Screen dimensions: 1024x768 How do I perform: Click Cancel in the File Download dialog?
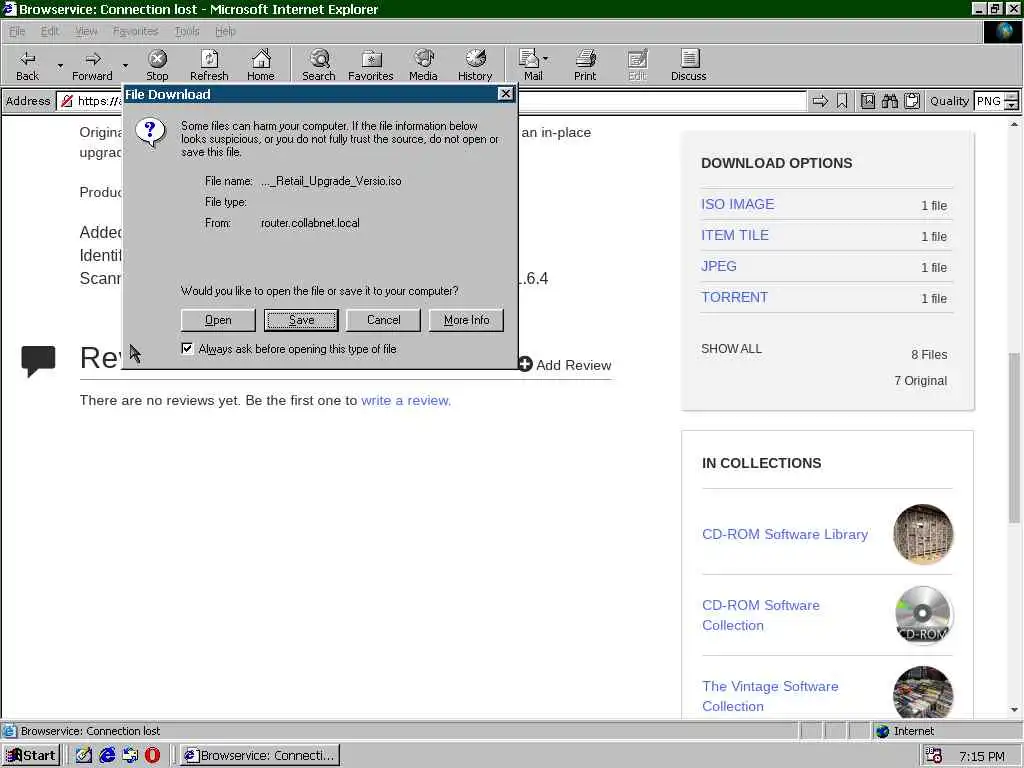pyautogui.click(x=383, y=320)
